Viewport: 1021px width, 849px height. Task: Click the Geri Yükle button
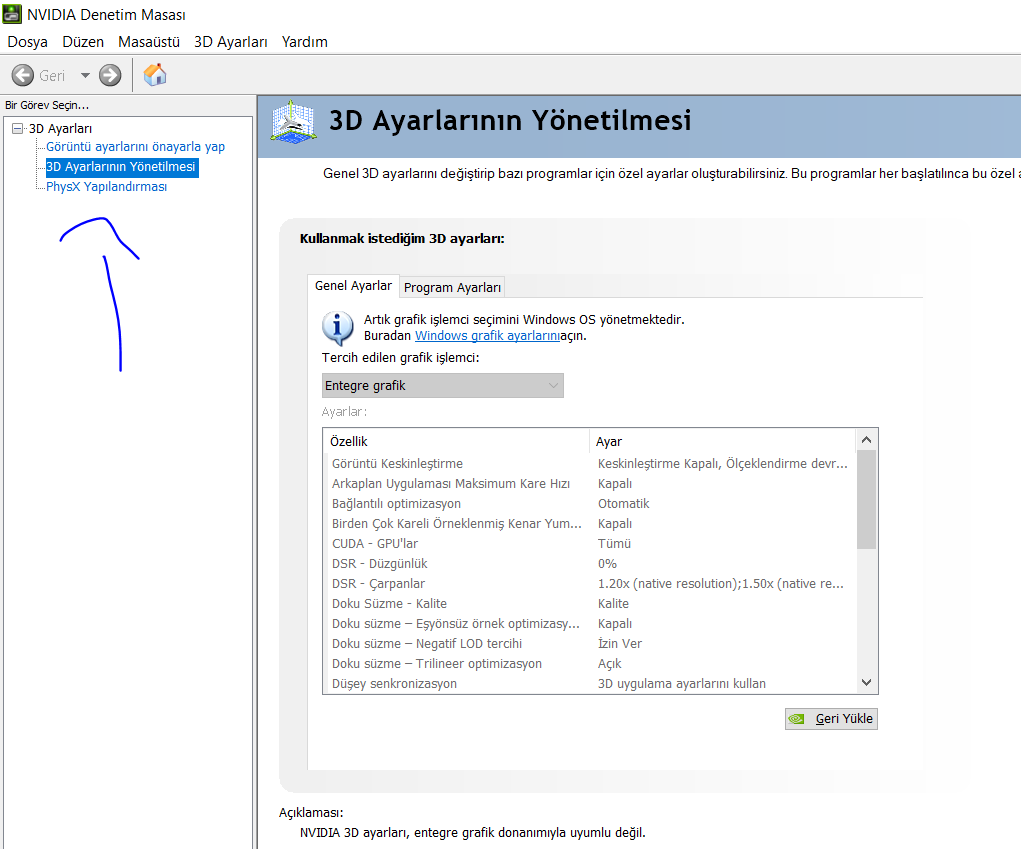(831, 719)
